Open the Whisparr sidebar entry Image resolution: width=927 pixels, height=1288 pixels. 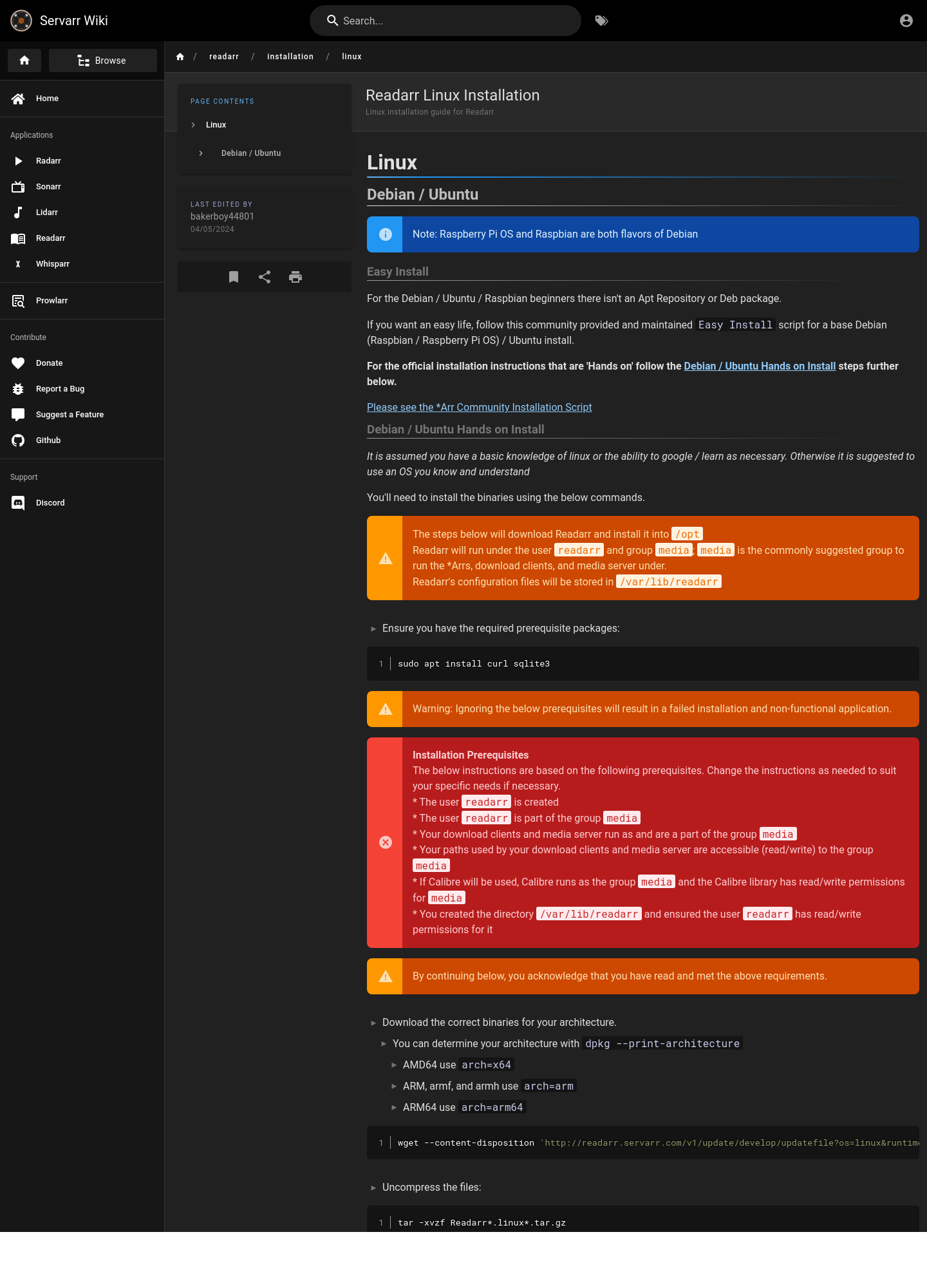coord(82,264)
